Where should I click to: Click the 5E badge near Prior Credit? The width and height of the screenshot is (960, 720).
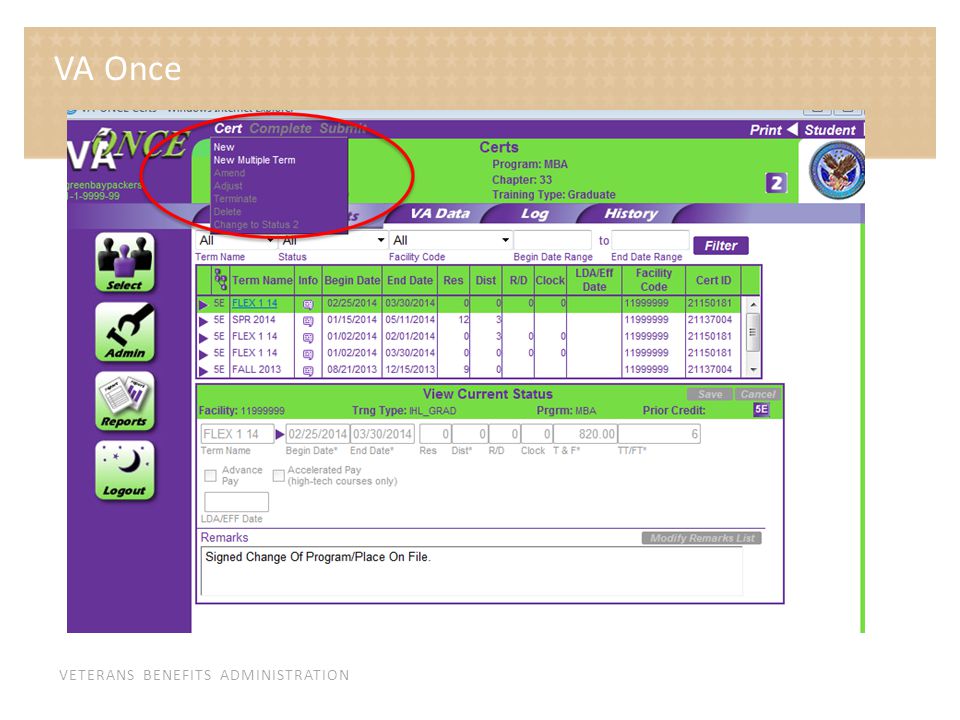click(760, 410)
